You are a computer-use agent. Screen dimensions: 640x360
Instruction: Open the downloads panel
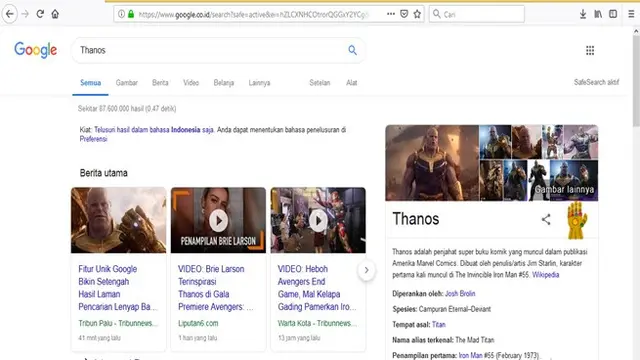click(x=583, y=14)
